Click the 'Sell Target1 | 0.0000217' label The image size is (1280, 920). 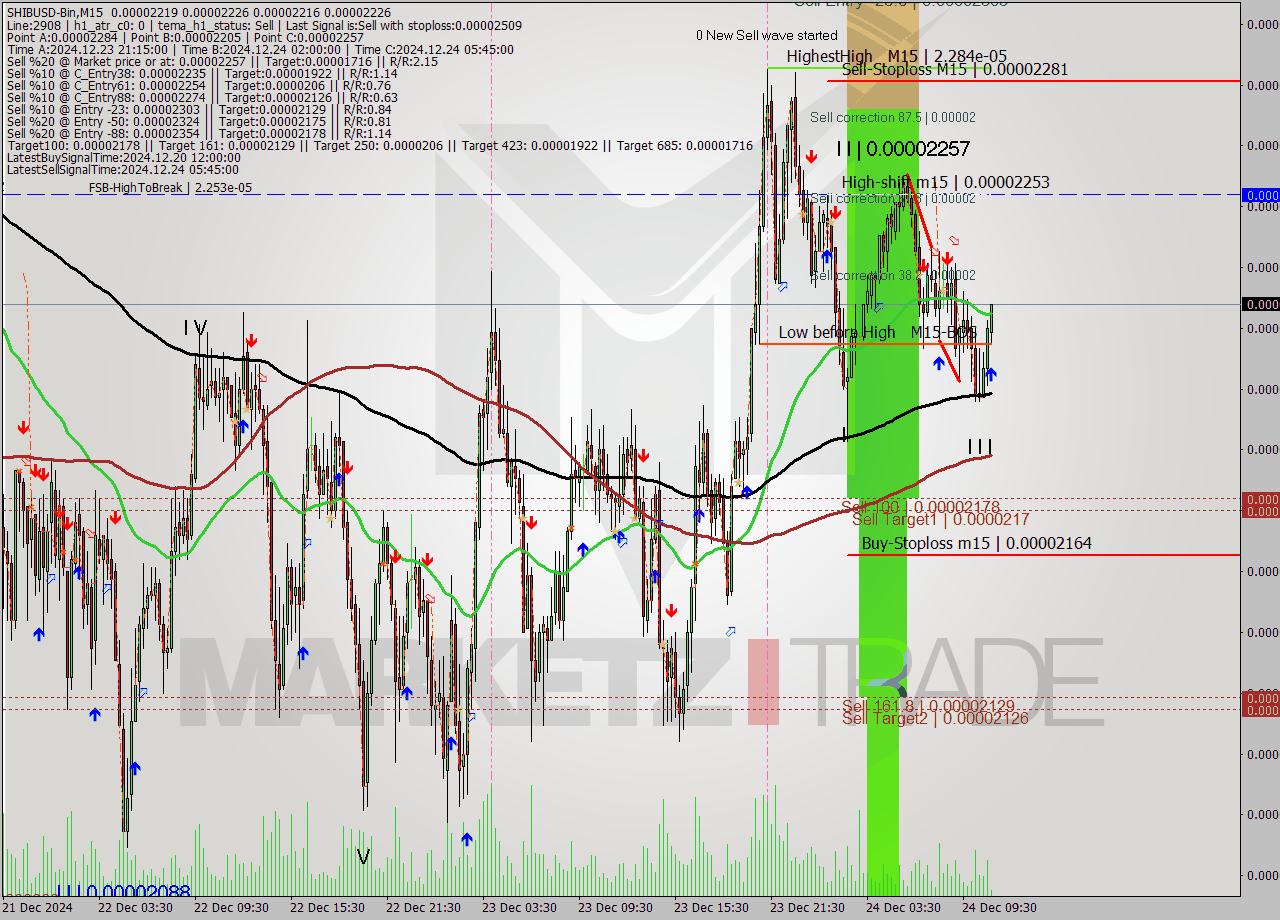(940, 520)
